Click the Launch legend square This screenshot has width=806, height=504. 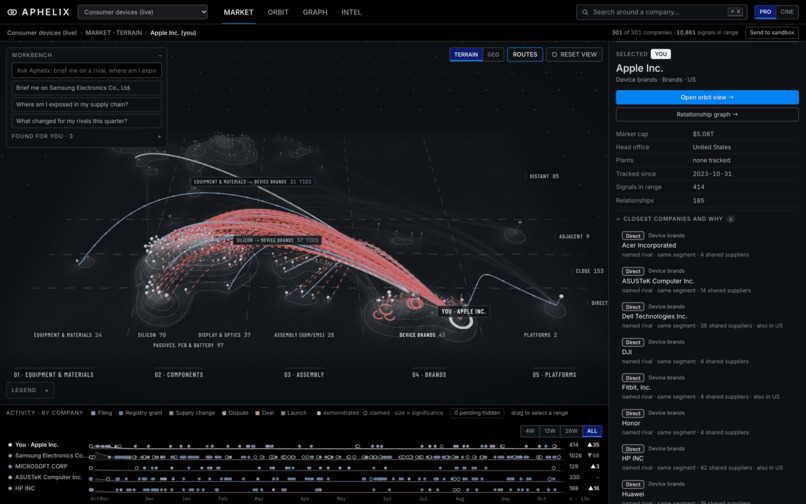(283, 413)
